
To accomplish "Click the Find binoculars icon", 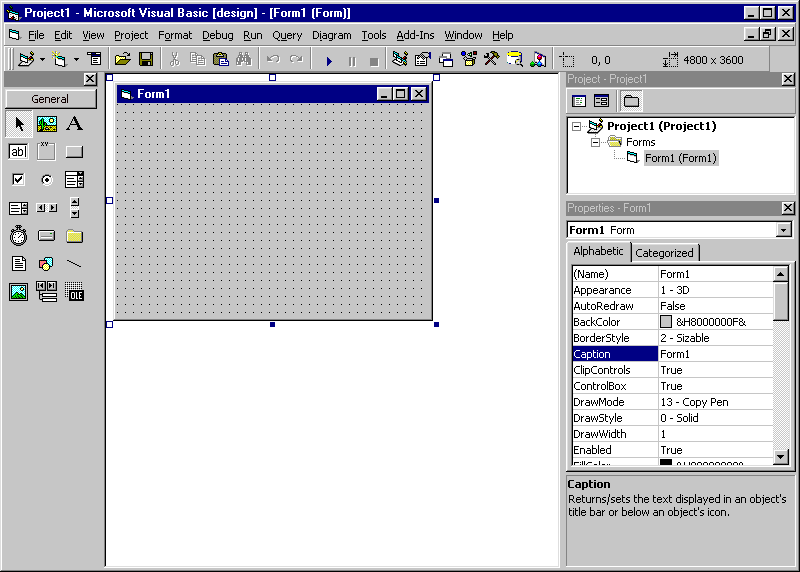I will click(x=244, y=60).
